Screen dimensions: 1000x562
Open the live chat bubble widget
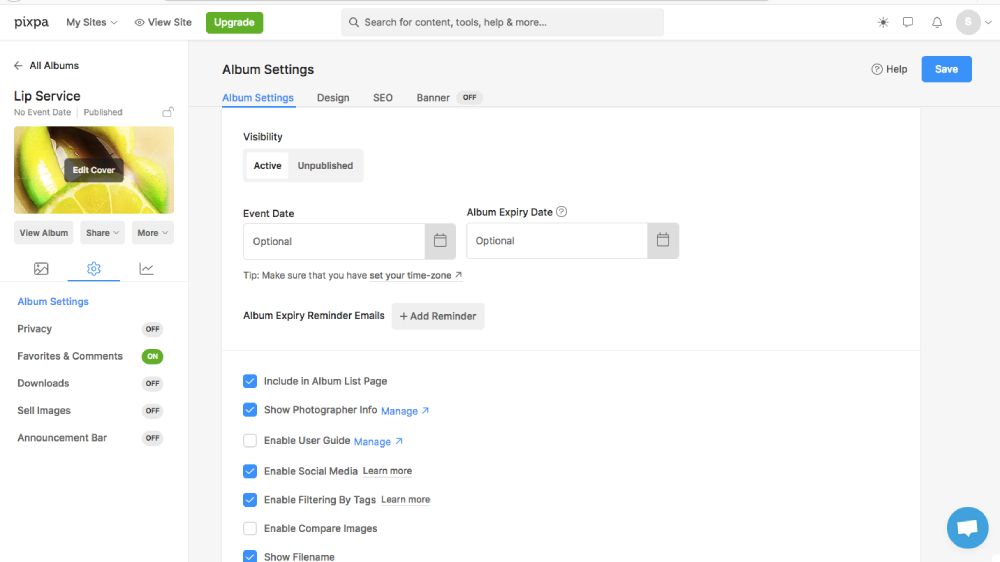pyautogui.click(x=967, y=528)
